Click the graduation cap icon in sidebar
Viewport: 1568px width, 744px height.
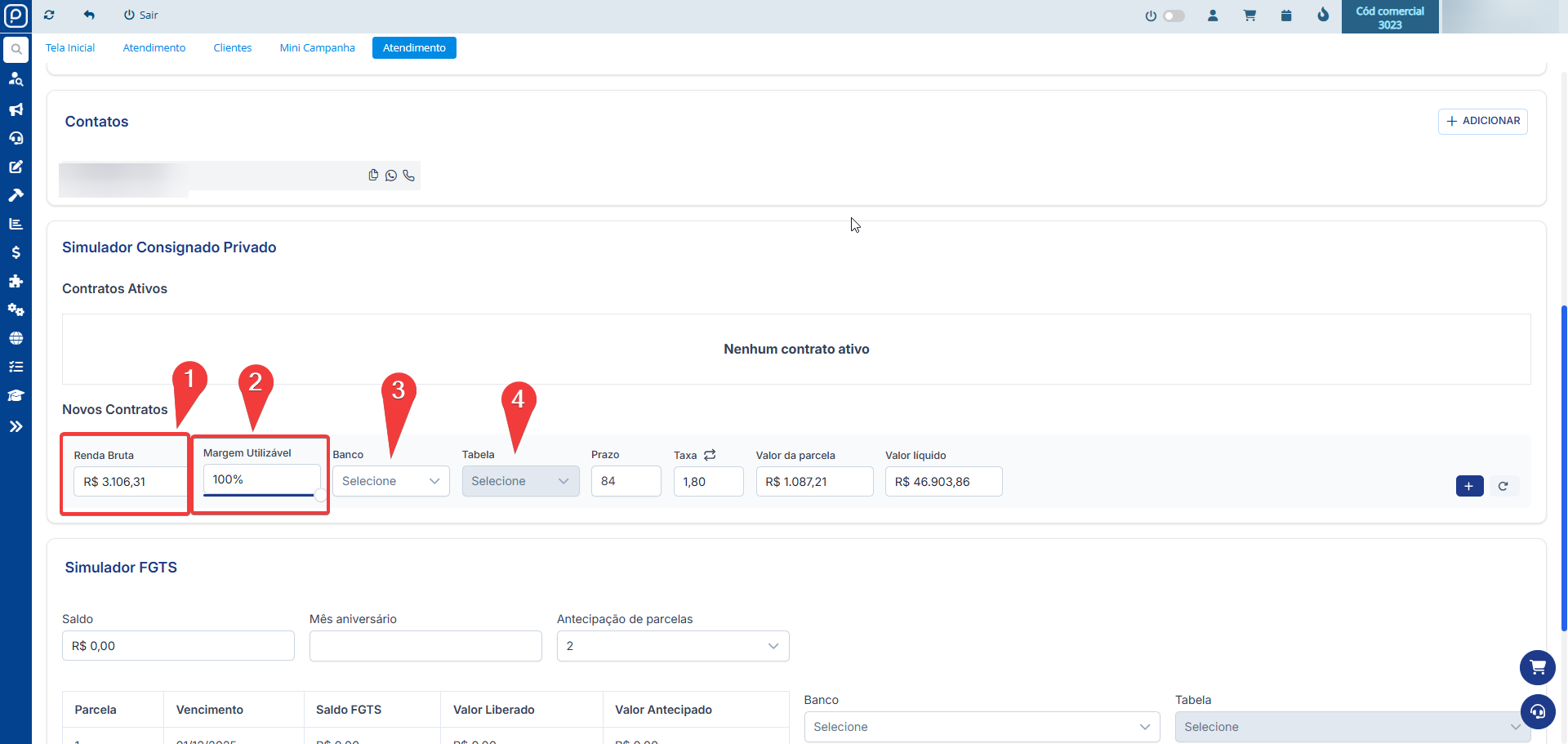(x=16, y=395)
